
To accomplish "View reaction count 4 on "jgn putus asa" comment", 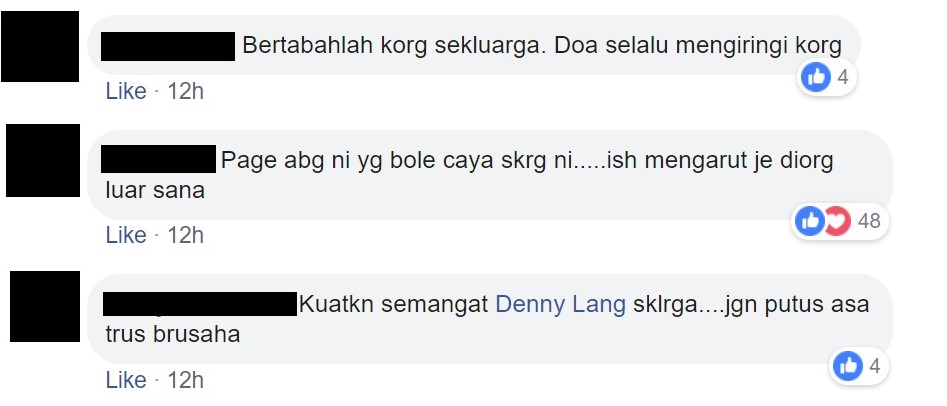I will (x=875, y=366).
